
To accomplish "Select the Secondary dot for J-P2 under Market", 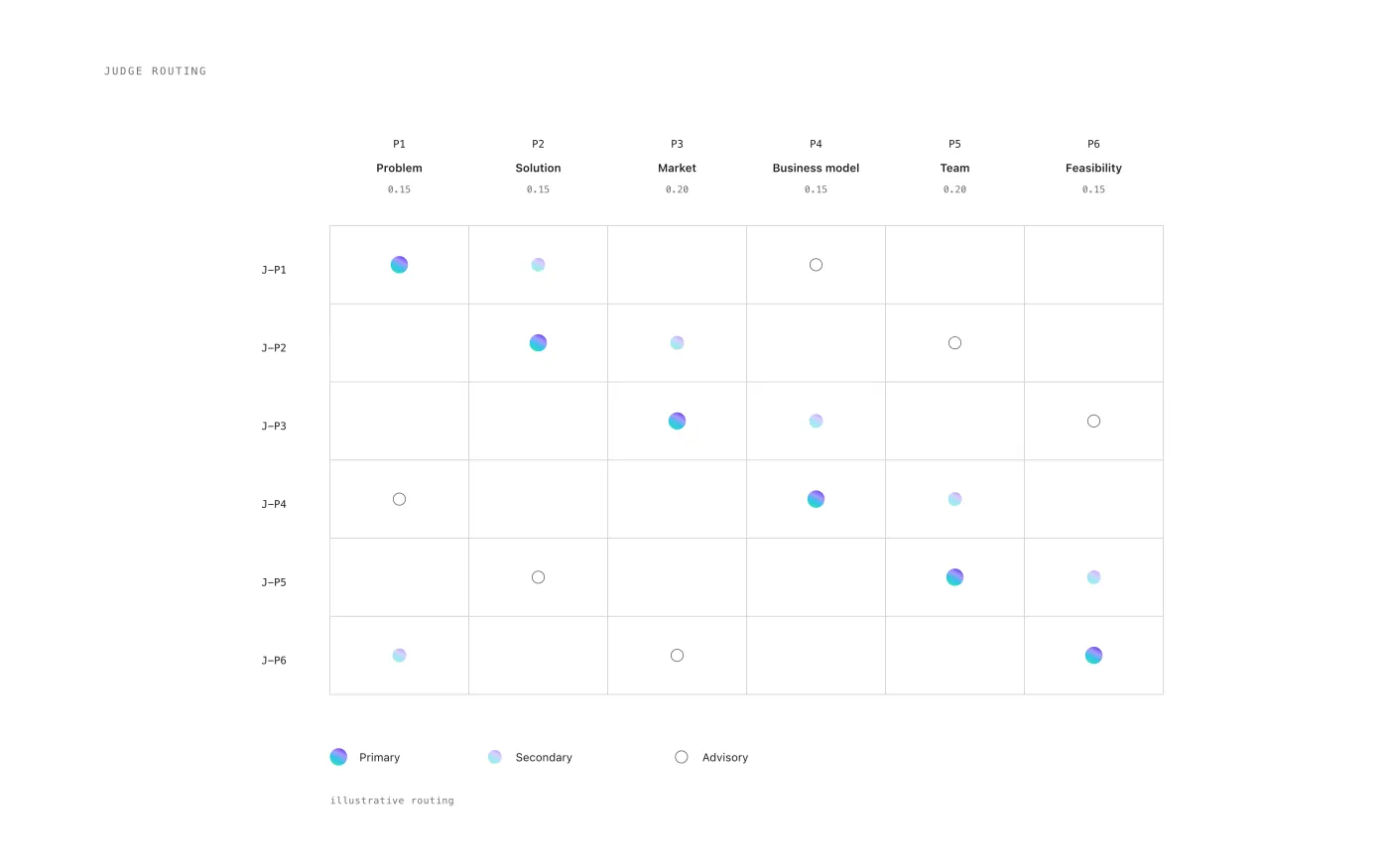I will click(677, 343).
